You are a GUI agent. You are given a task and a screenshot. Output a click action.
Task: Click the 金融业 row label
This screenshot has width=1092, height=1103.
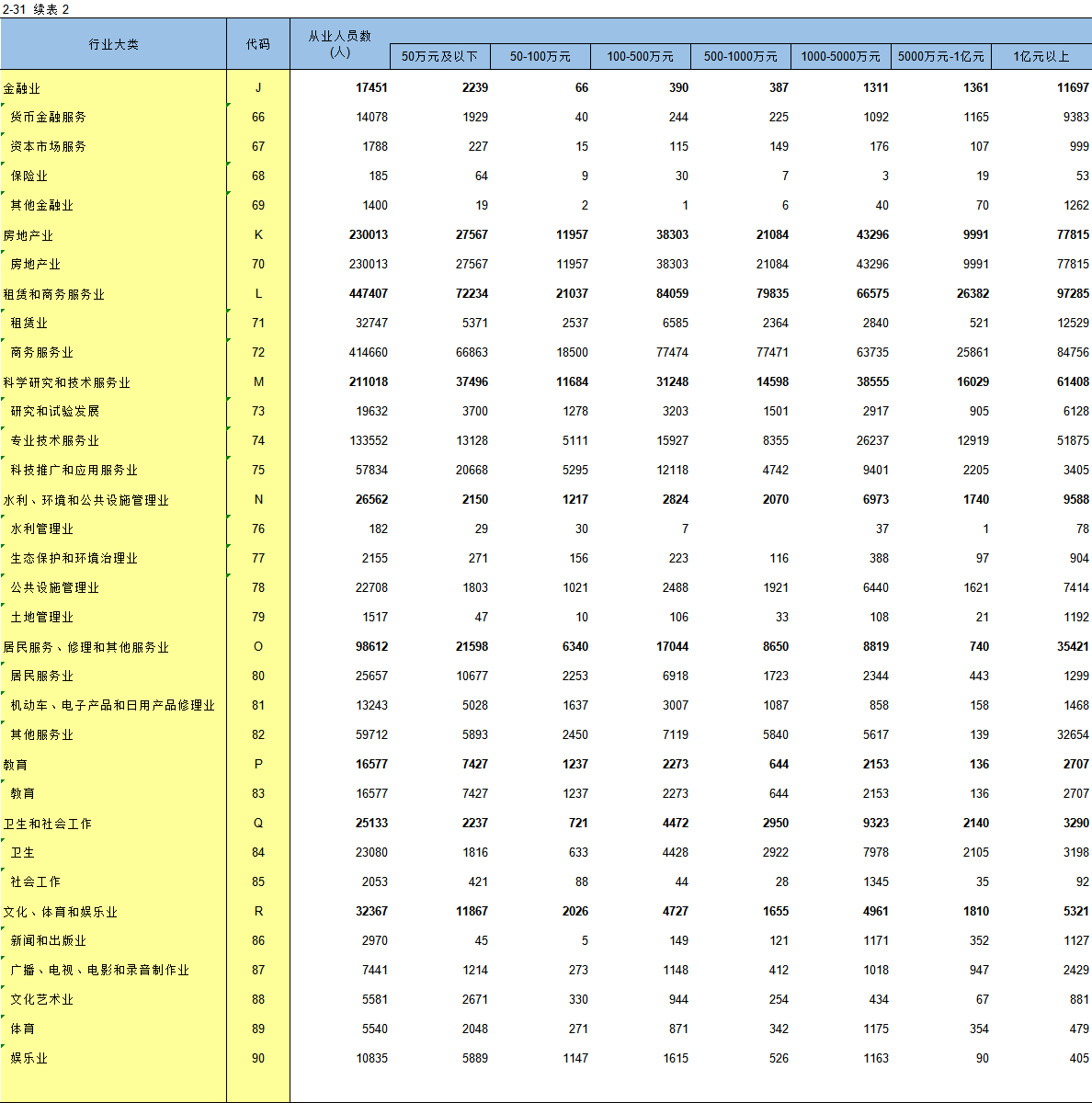22,88
